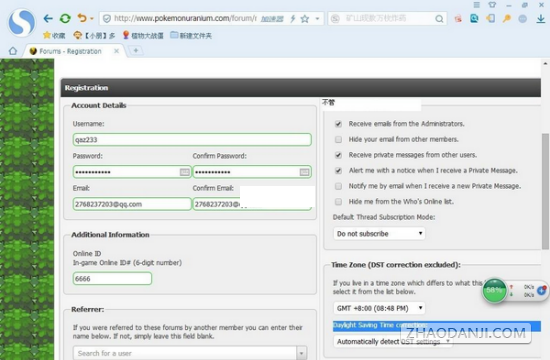Open the GMT +8:00 time zone dropdown
550x360 pixels.
coord(379,308)
